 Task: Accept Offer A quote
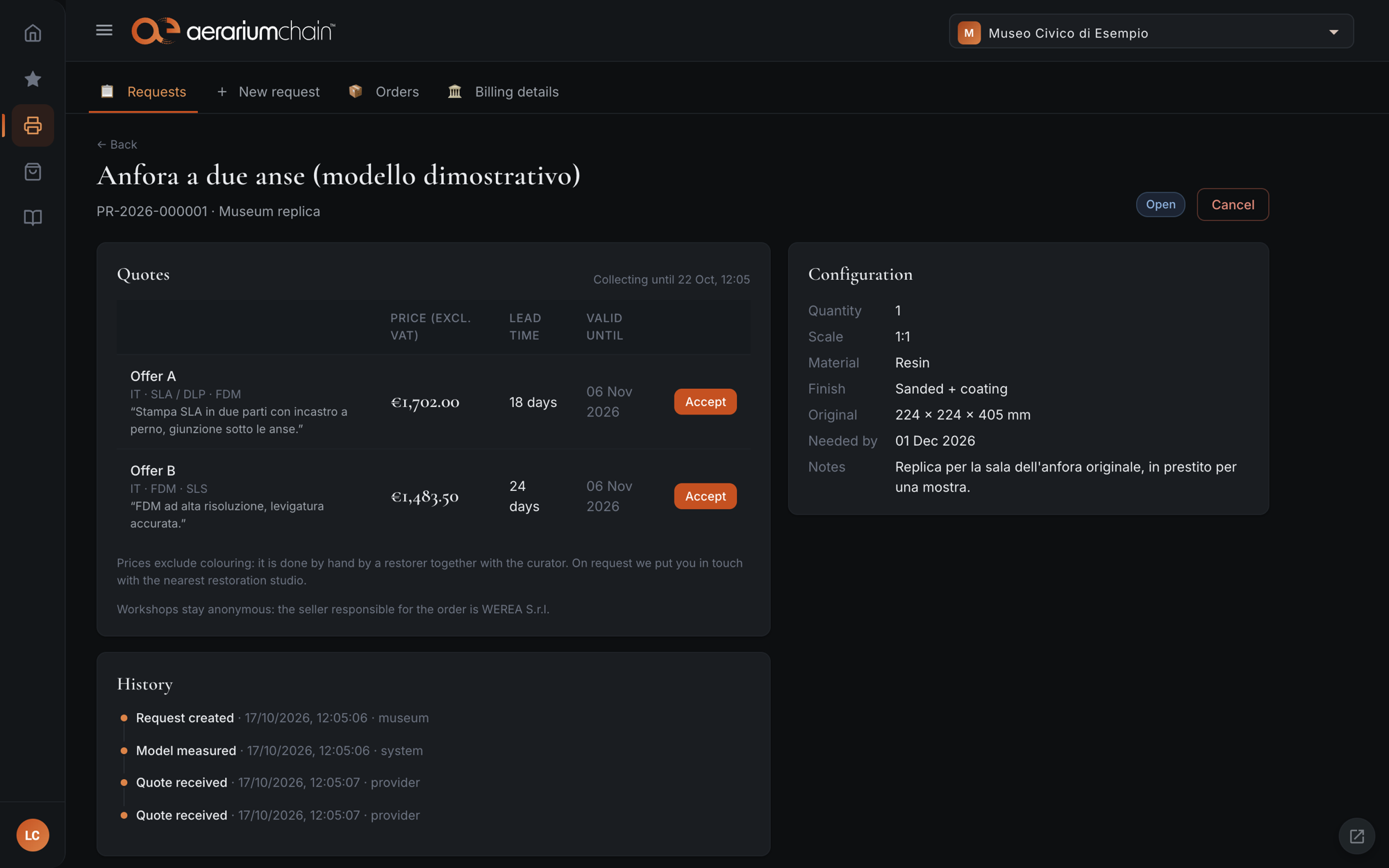705,401
